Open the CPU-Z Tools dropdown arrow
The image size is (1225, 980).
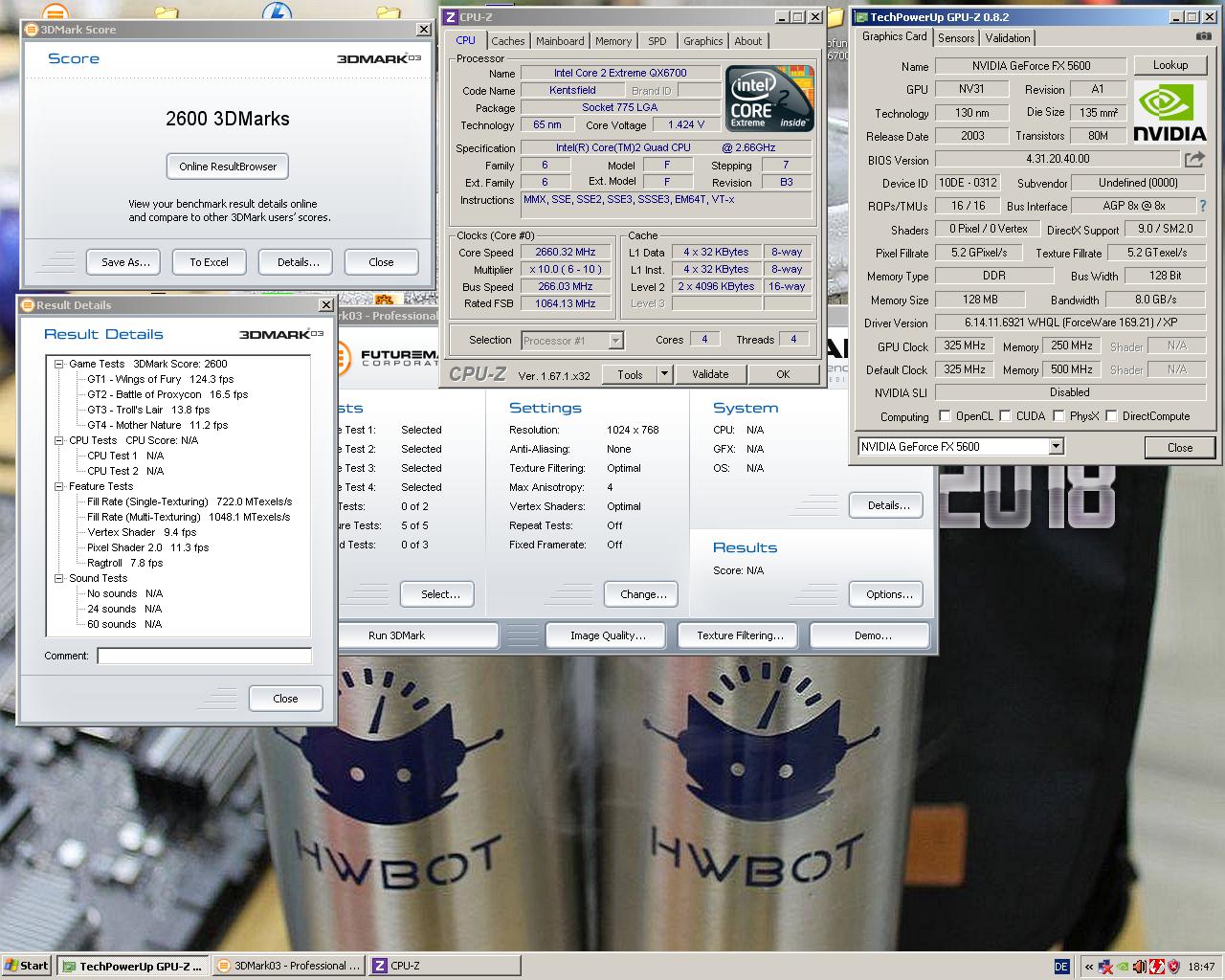tap(664, 374)
